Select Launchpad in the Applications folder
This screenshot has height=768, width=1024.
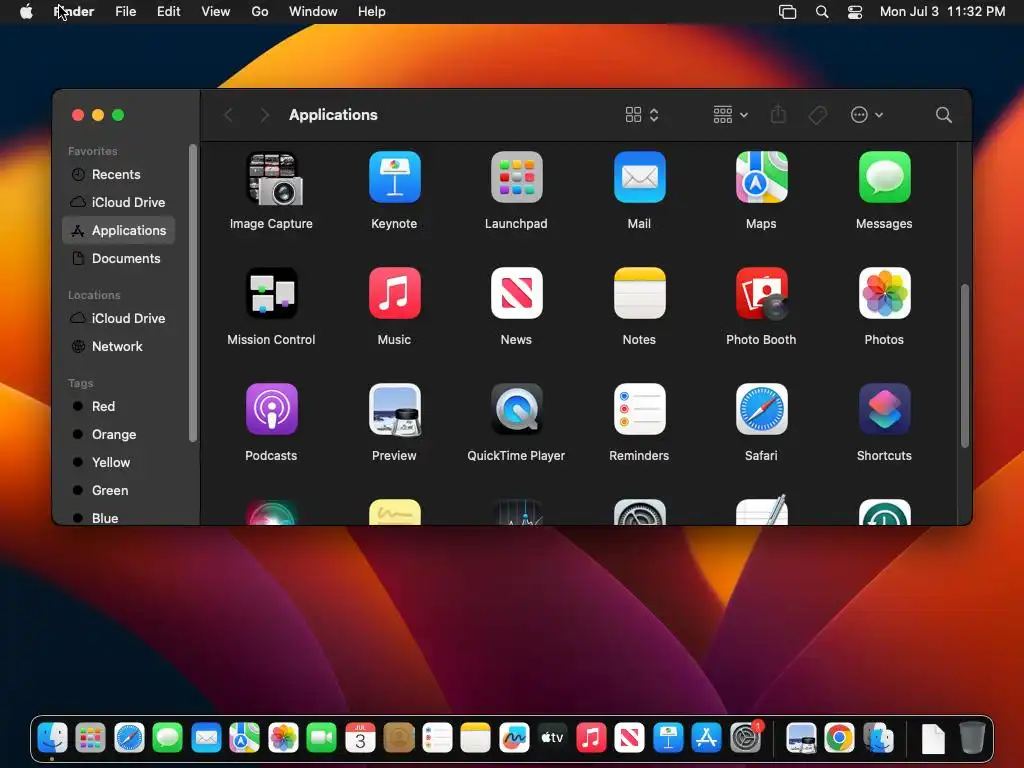click(x=517, y=178)
